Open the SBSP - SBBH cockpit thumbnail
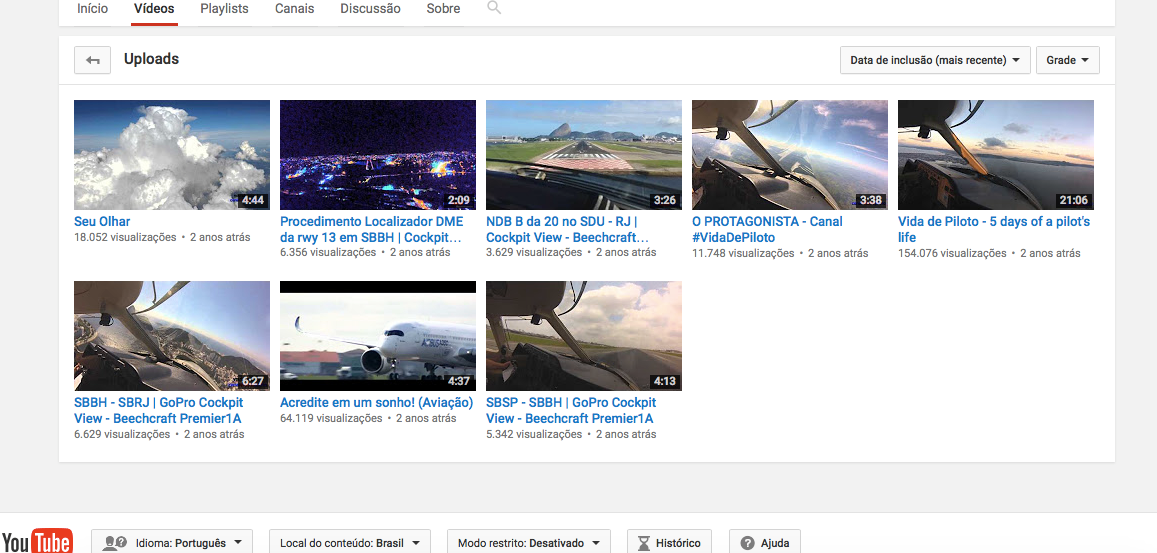 coord(584,336)
